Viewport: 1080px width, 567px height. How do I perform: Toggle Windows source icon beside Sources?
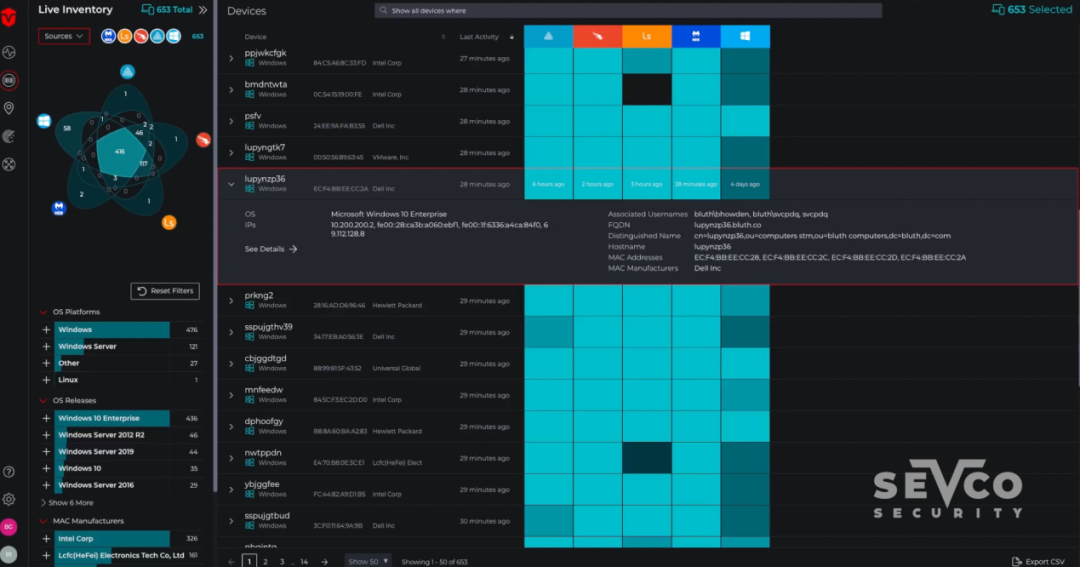(x=174, y=36)
